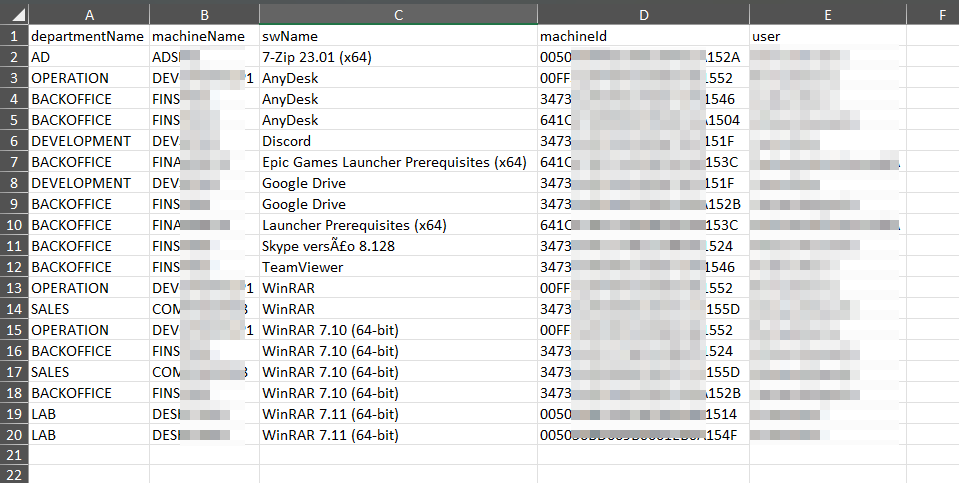Select column D header
The image size is (959, 483).
click(x=643, y=14)
